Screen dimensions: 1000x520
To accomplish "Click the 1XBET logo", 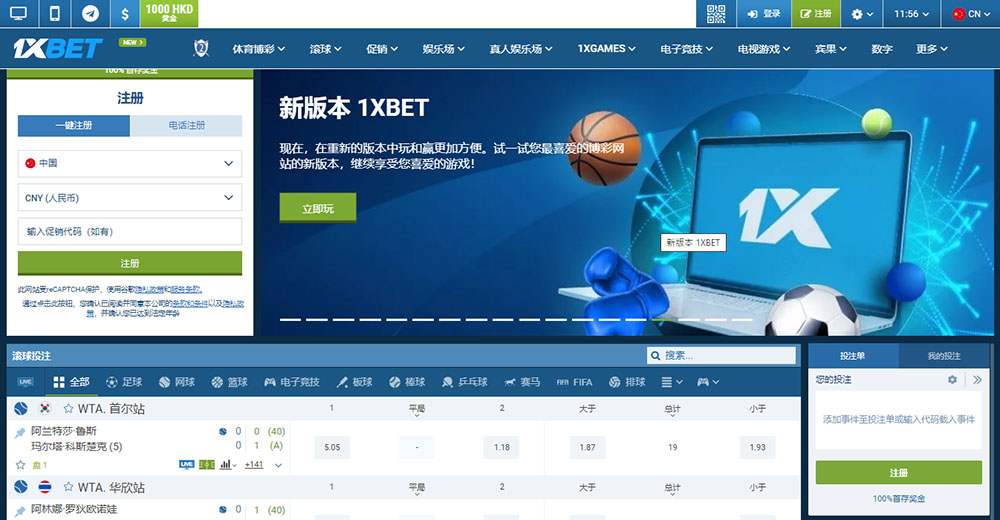I will tap(57, 48).
